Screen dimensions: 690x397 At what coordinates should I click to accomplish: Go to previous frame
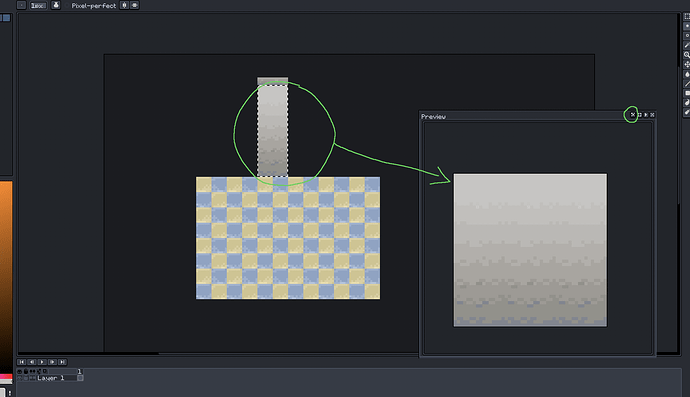click(32, 362)
